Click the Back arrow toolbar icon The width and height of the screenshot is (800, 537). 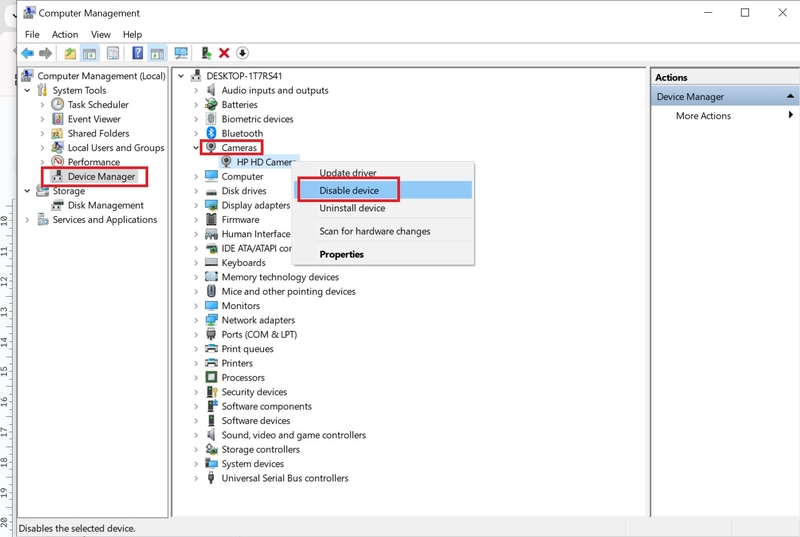pyautogui.click(x=28, y=53)
